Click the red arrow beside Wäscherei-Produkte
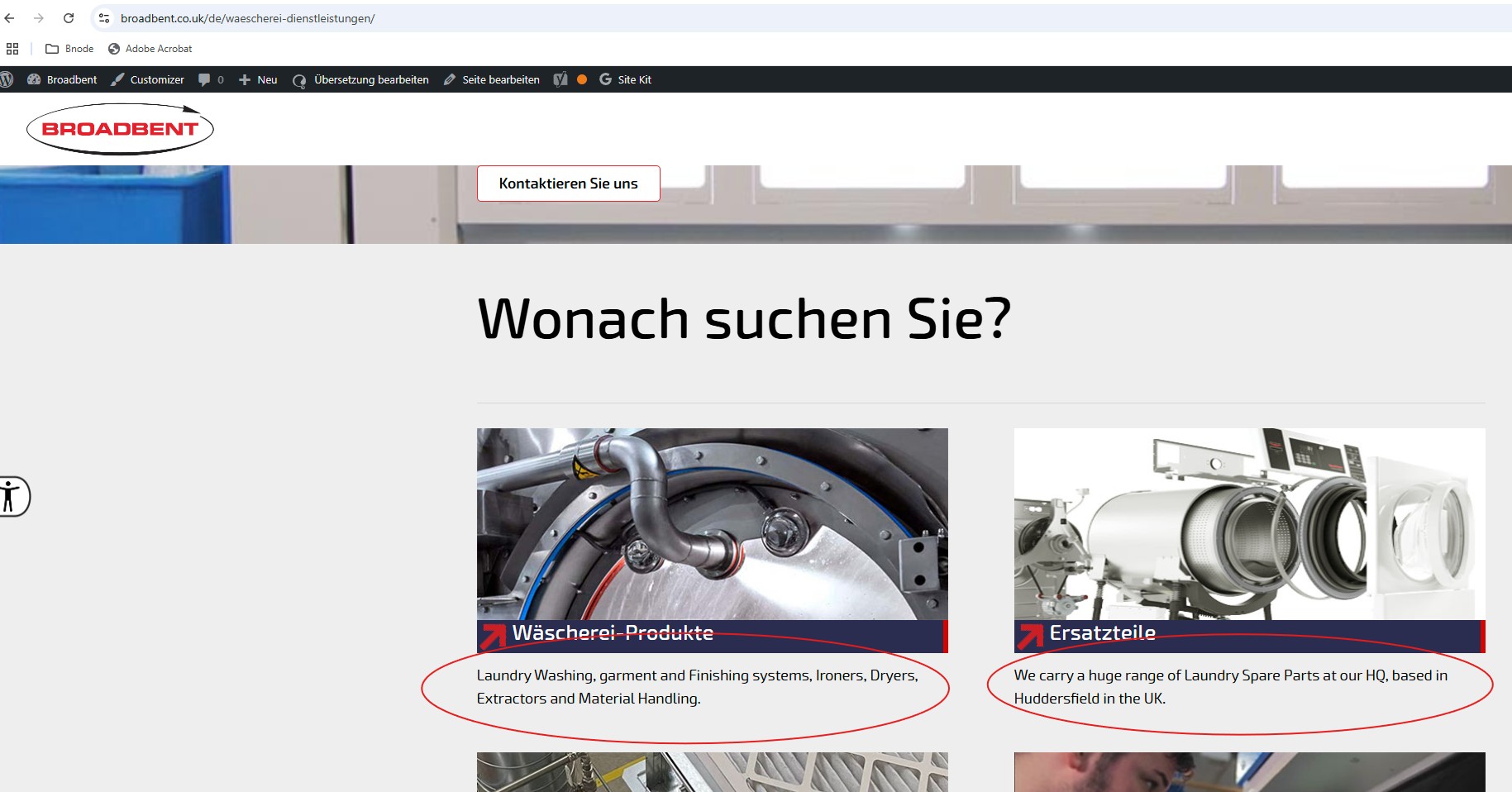 [x=494, y=637]
